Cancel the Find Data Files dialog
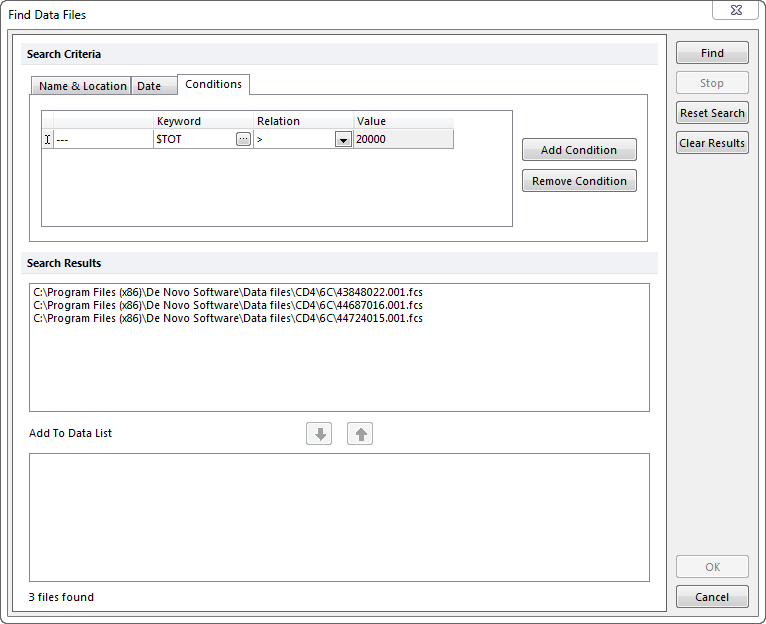The image size is (766, 624). coord(712,597)
